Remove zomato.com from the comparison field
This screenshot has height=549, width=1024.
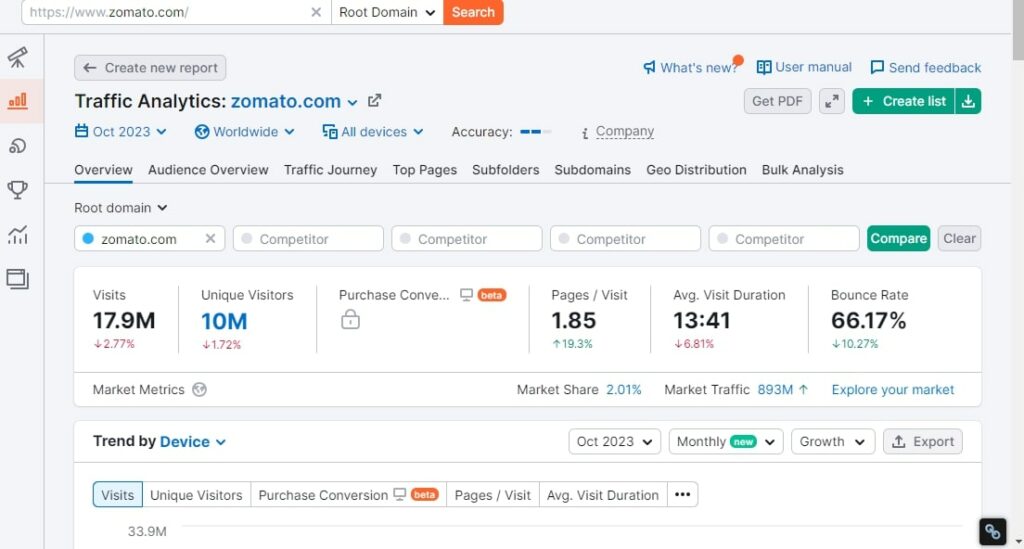[210, 238]
